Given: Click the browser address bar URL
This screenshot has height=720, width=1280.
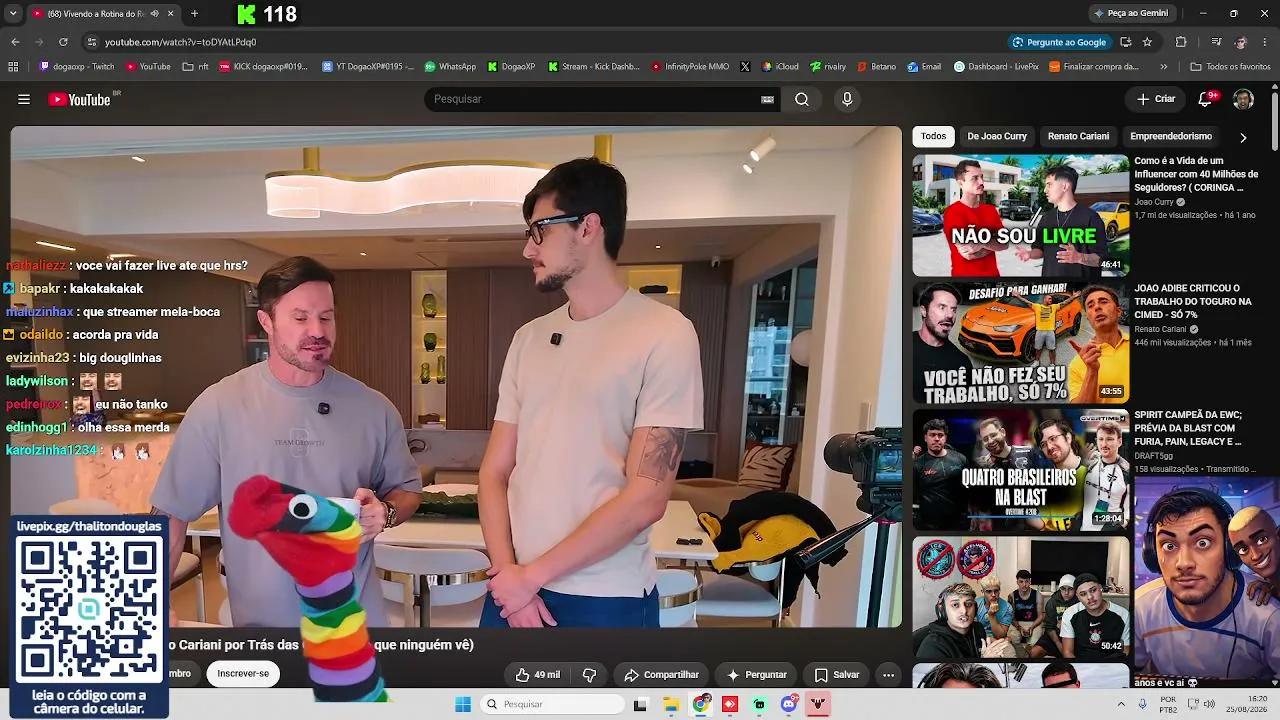Looking at the screenshot, I should 180,42.
